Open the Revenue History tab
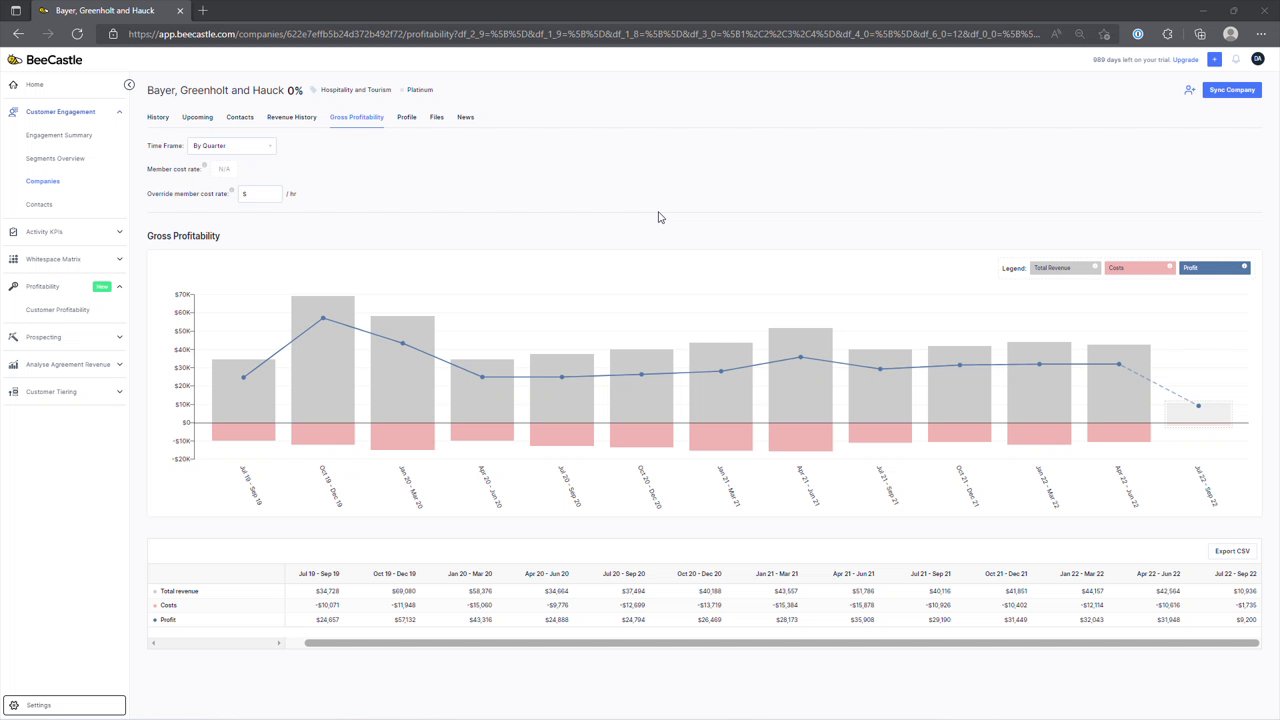 coord(291,117)
